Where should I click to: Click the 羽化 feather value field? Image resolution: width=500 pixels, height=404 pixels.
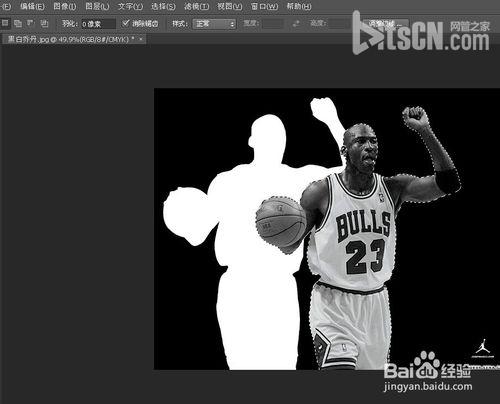tap(98, 24)
